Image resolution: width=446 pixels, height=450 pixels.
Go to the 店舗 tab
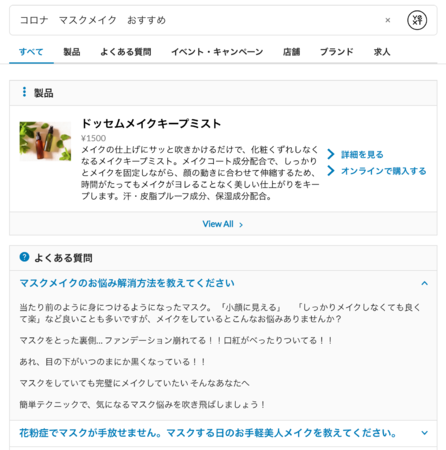click(x=291, y=52)
